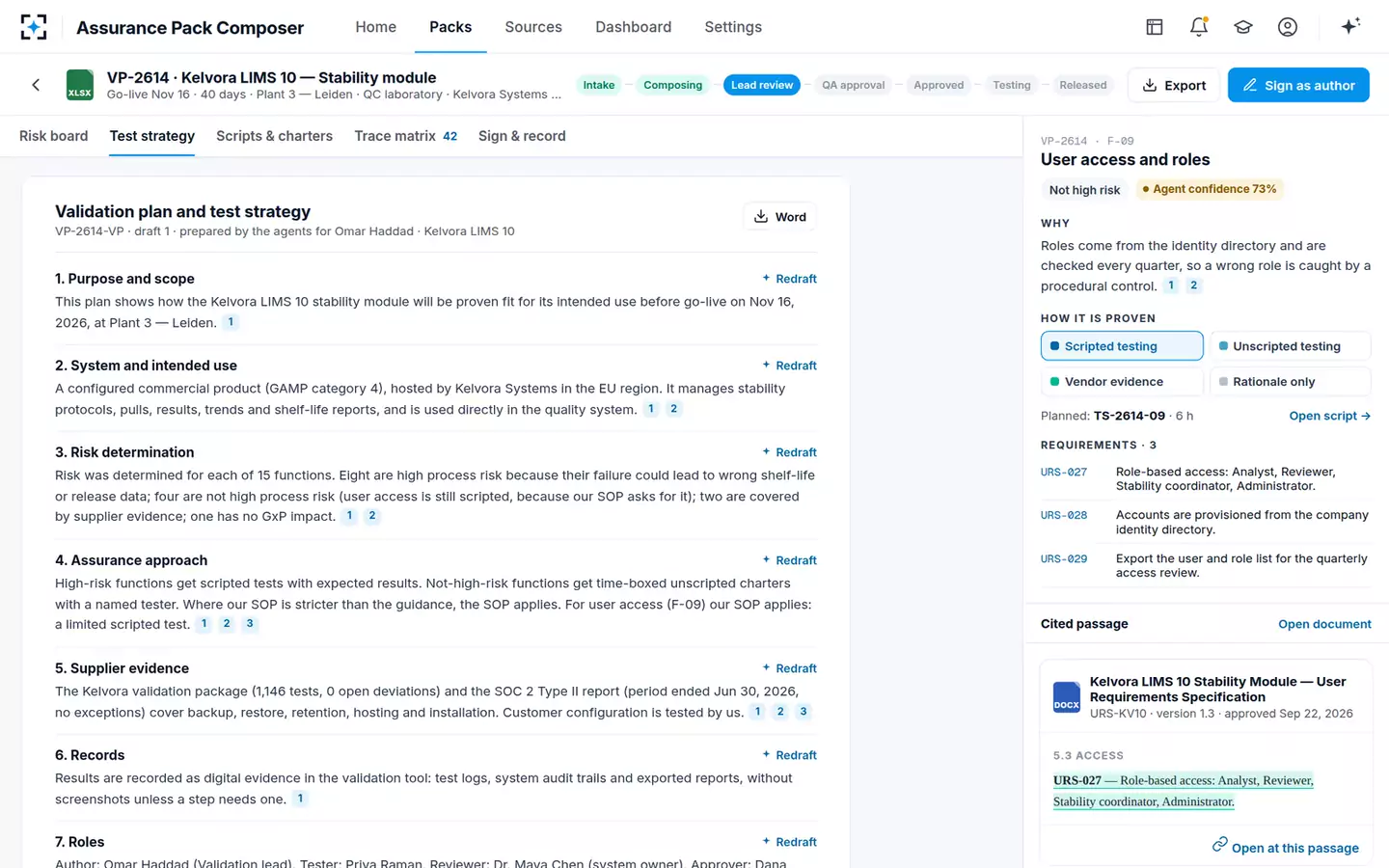Click the Agent confidence 73% badge
Viewport: 1389px width, 868px height.
pos(1210,189)
